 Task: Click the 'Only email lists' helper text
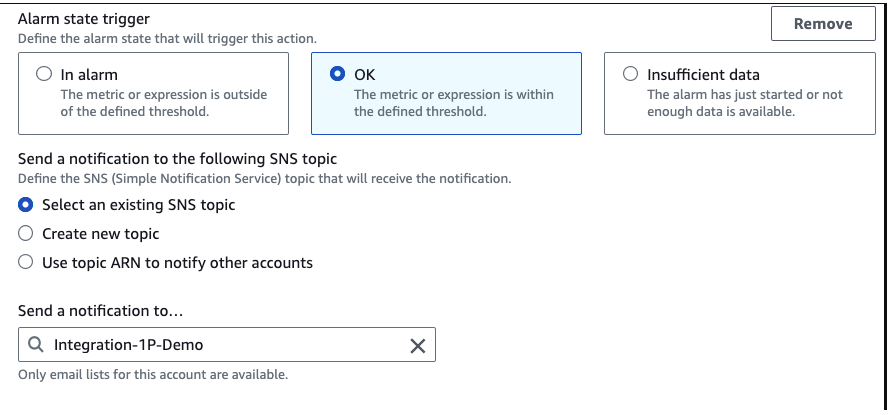click(153, 376)
